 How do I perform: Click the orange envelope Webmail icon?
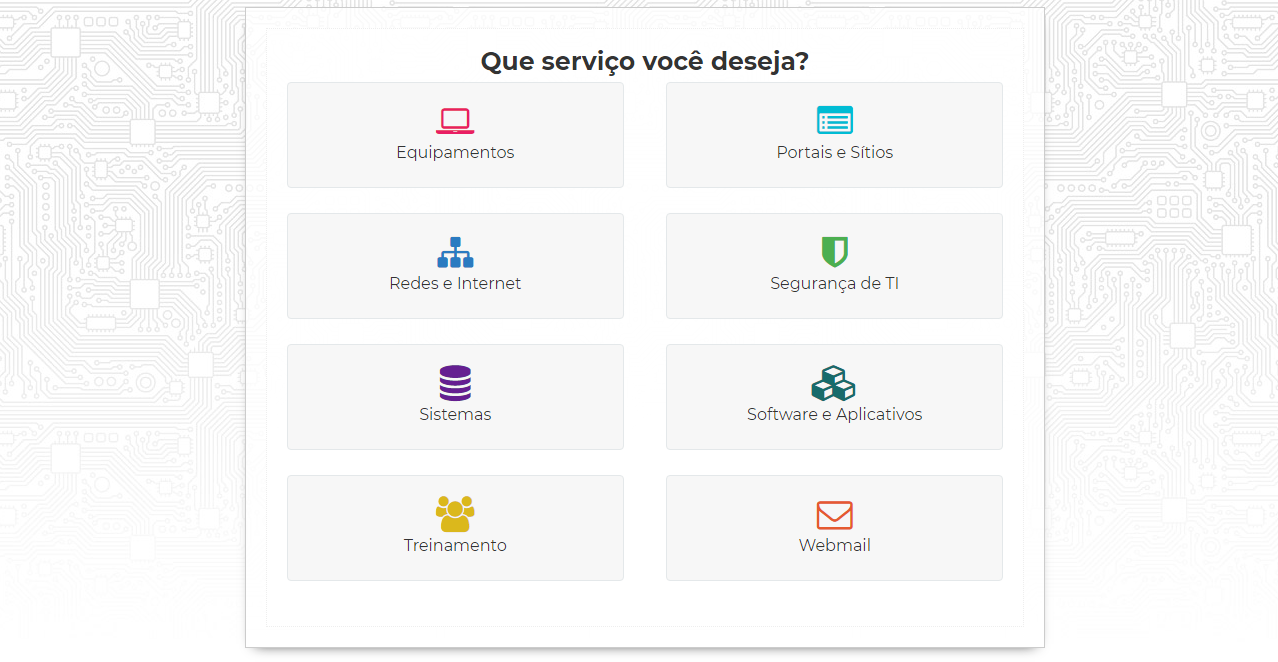tap(834, 515)
